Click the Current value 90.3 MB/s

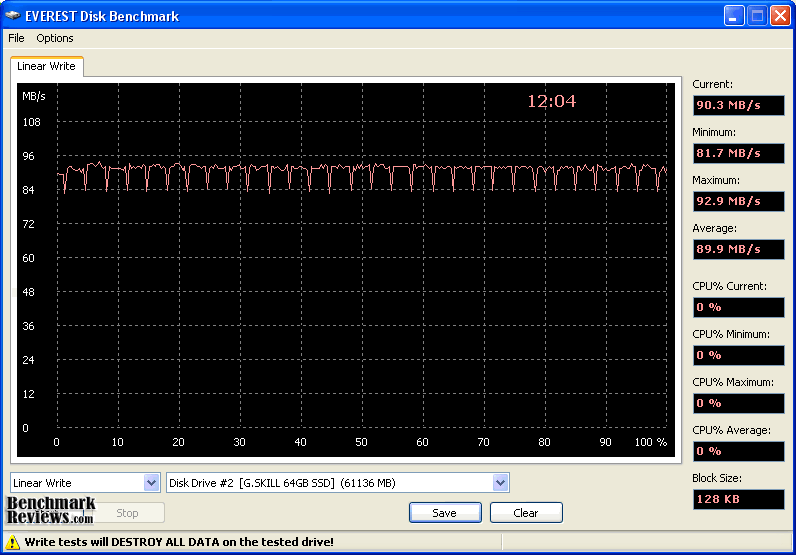pyautogui.click(x=738, y=105)
